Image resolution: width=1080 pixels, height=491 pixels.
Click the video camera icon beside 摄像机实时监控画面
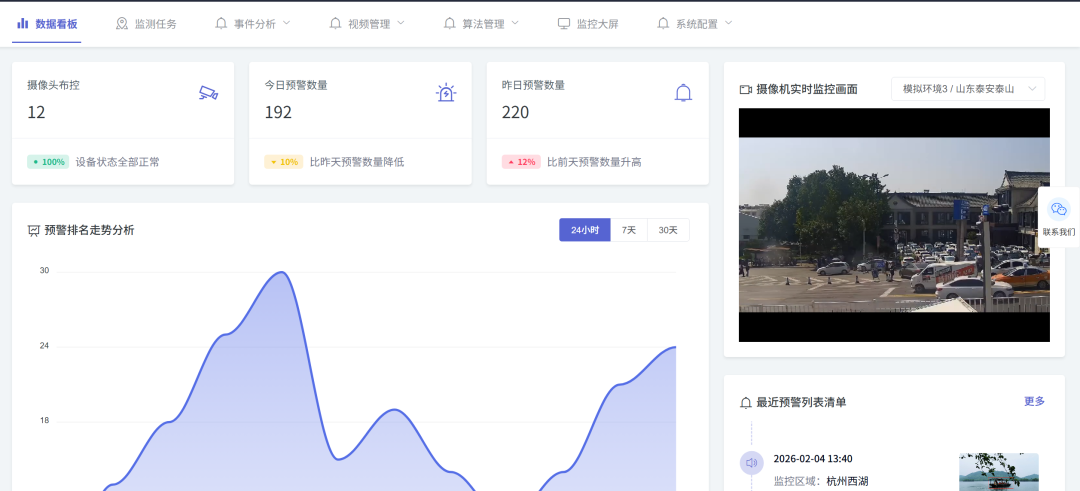coord(745,89)
